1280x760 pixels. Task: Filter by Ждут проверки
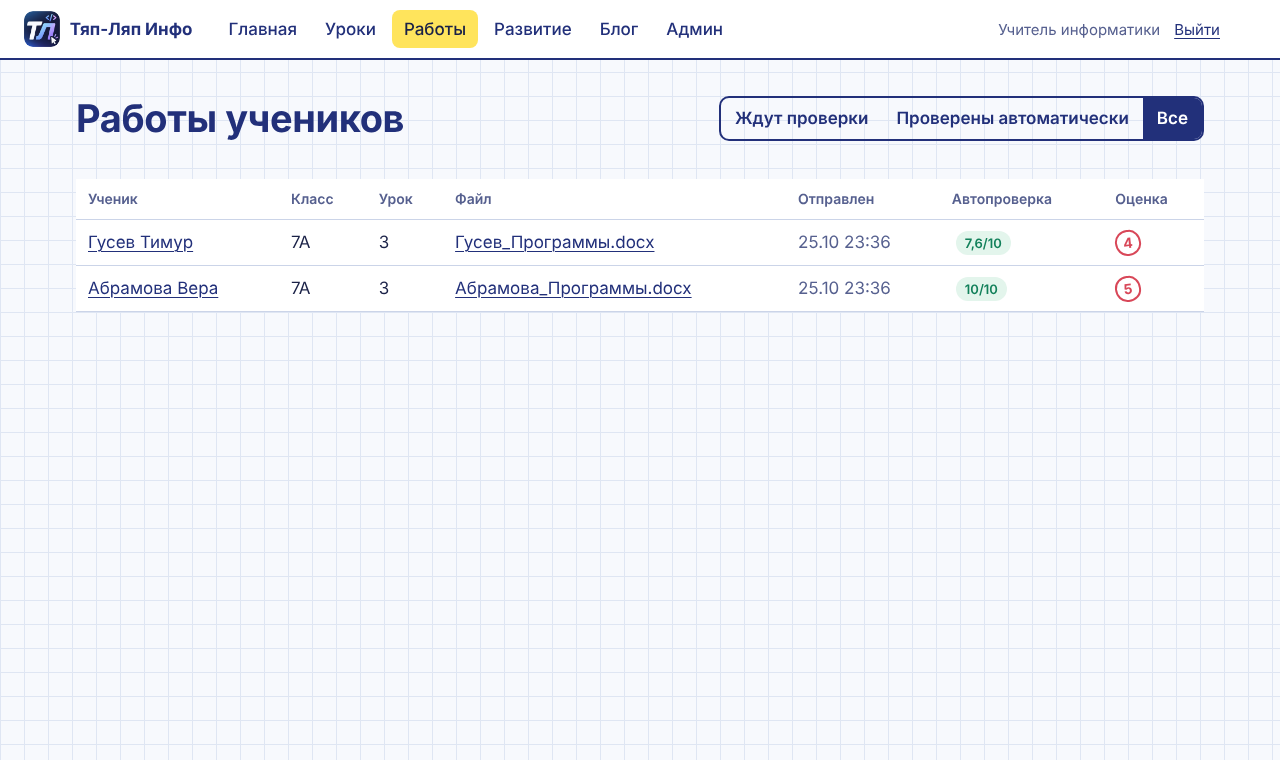pyautogui.click(x=802, y=118)
